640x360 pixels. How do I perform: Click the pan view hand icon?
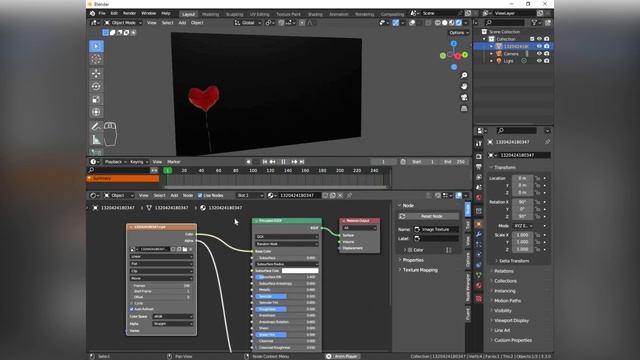click(464, 87)
